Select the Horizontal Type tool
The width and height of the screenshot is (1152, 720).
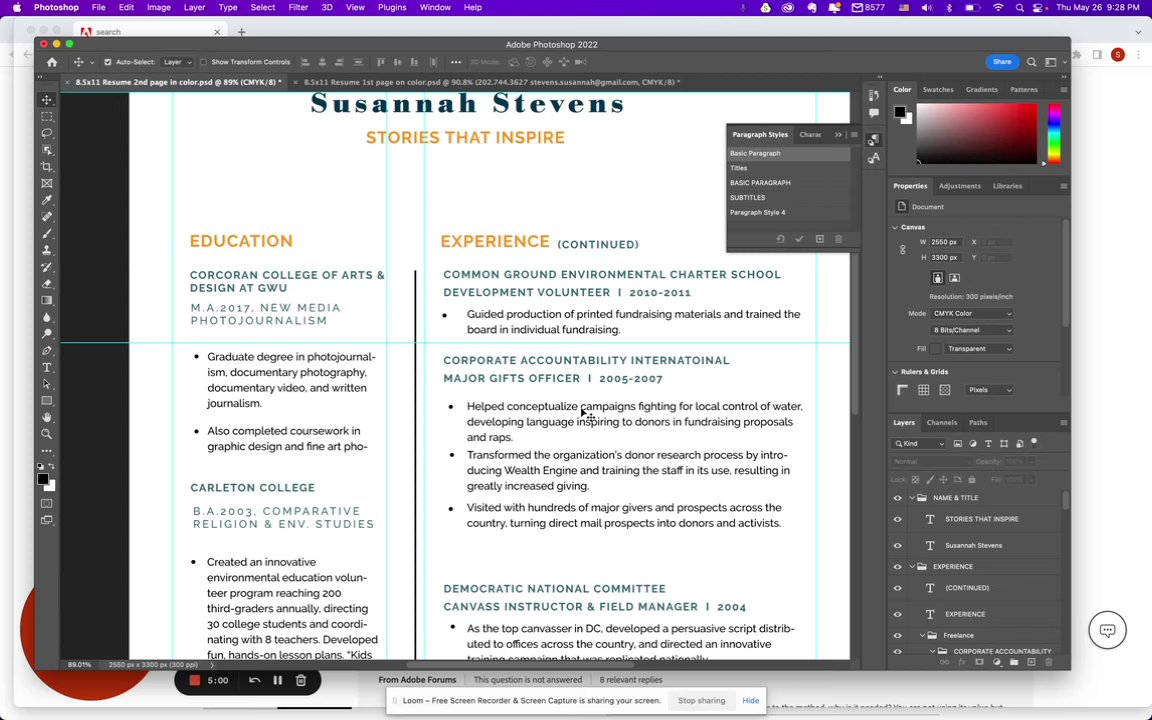click(47, 367)
